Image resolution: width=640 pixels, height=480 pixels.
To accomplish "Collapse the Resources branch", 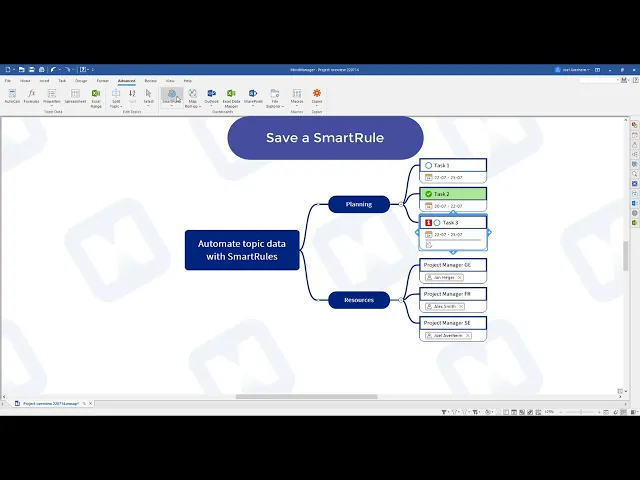I will click(x=401, y=300).
